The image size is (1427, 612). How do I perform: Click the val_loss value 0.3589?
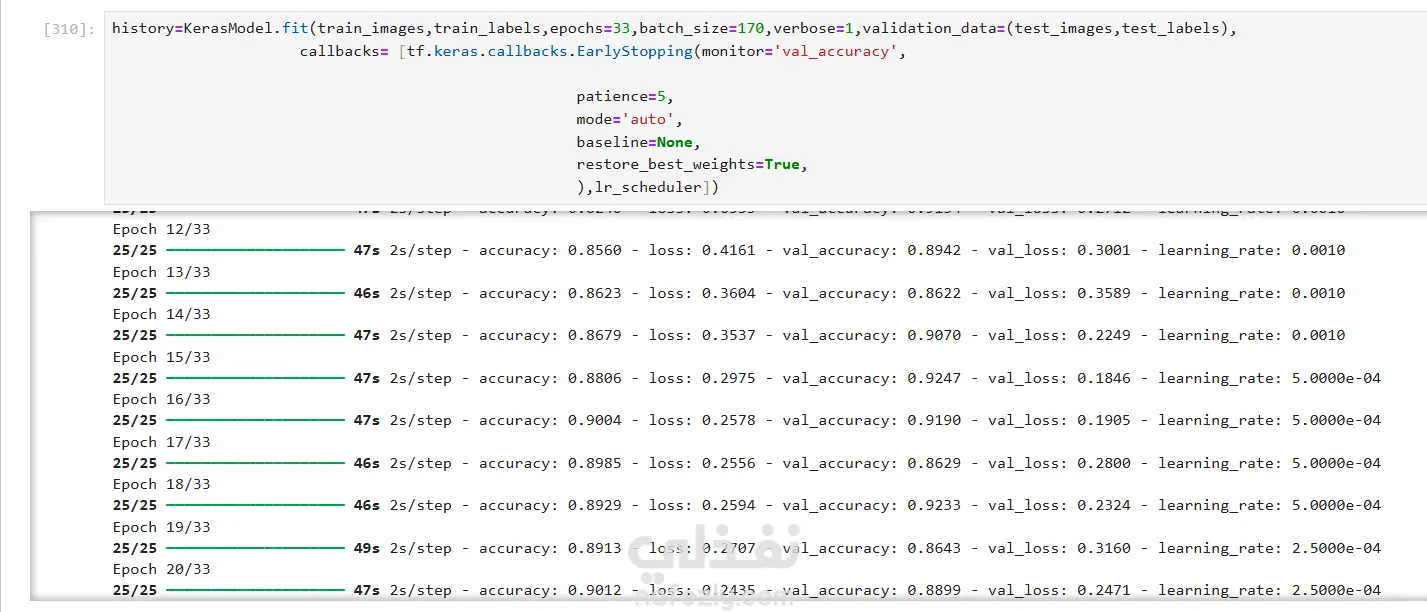pos(1103,293)
